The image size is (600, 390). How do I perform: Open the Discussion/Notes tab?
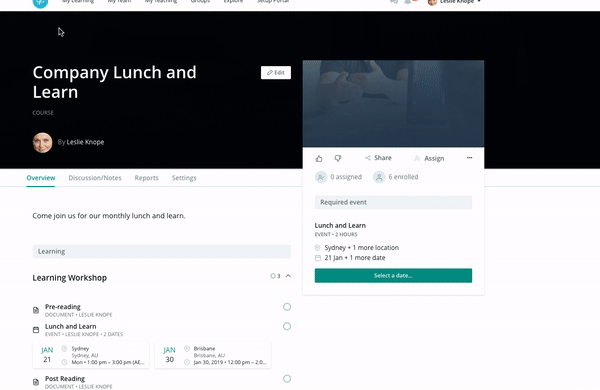(x=95, y=178)
